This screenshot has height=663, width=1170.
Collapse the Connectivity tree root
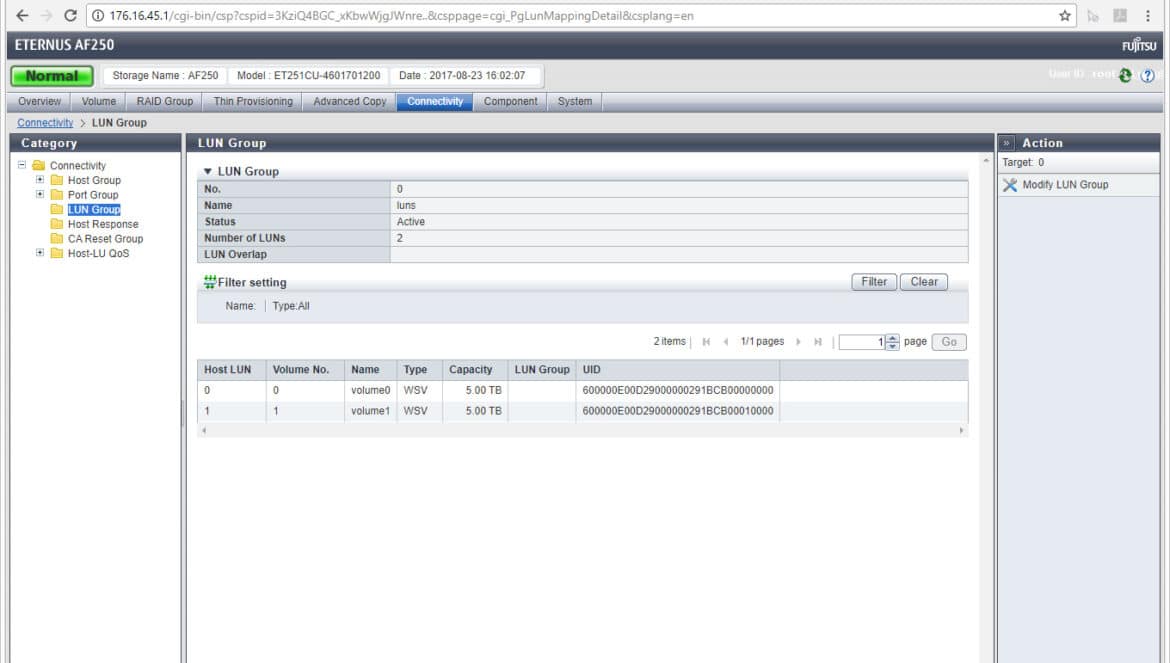point(22,165)
